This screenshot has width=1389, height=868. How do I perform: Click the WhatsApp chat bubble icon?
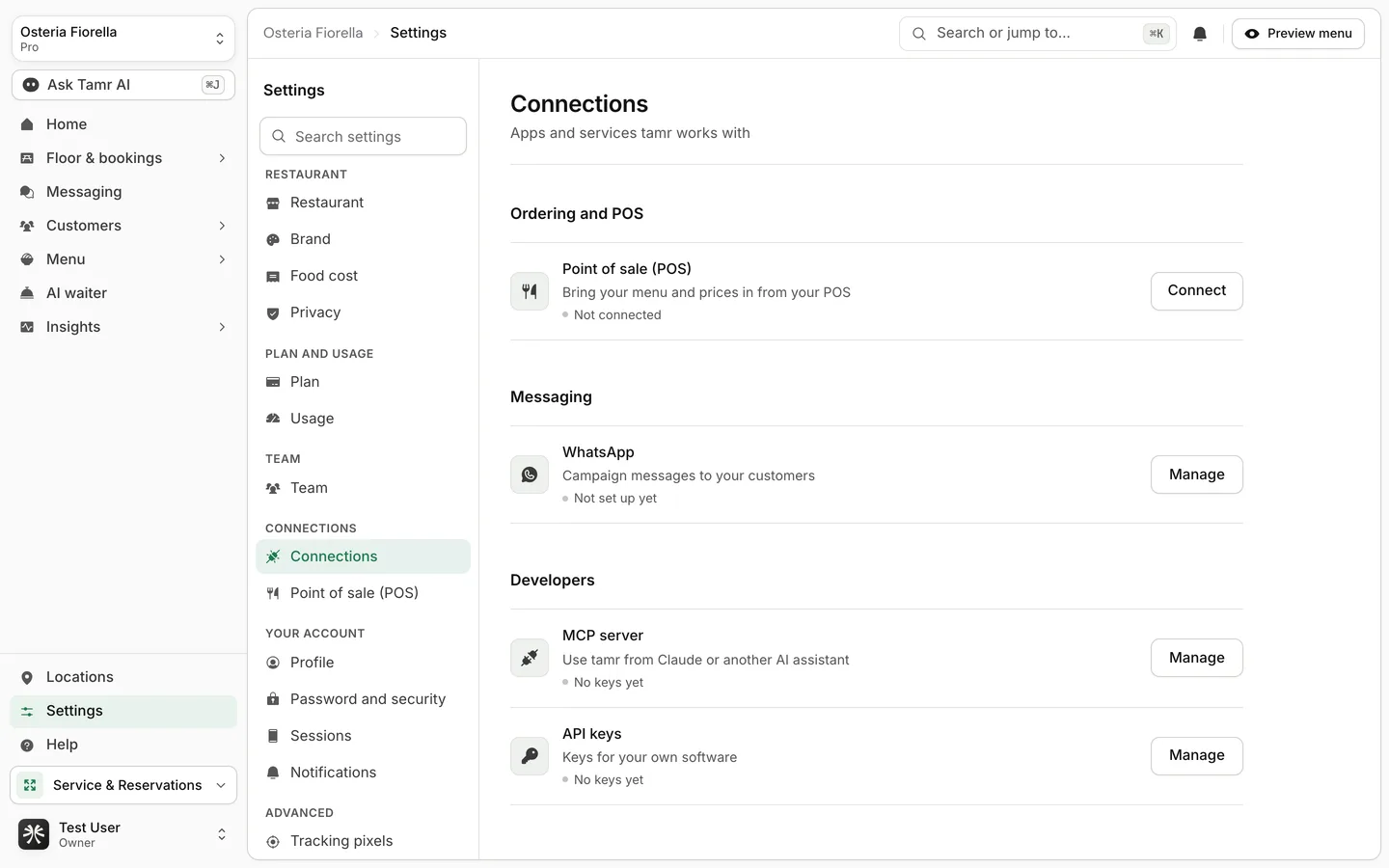click(530, 475)
